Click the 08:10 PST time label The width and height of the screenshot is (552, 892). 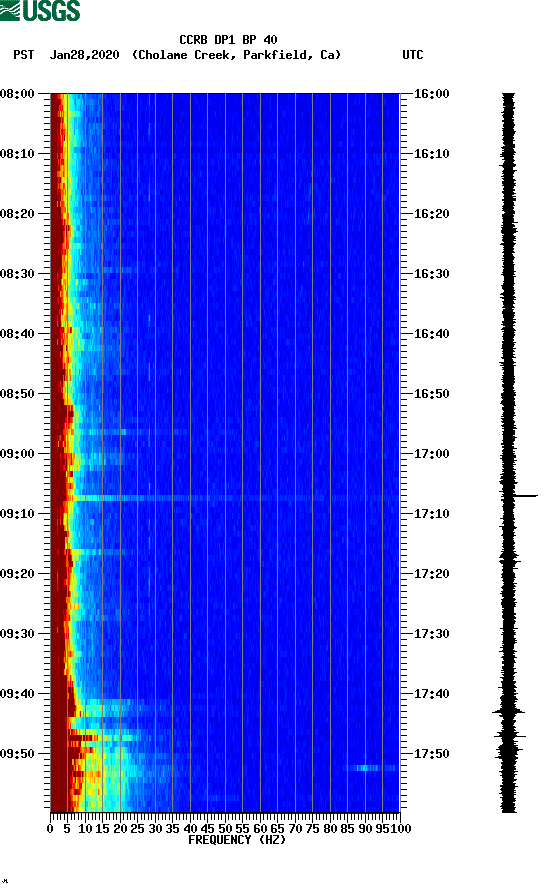(x=17, y=154)
